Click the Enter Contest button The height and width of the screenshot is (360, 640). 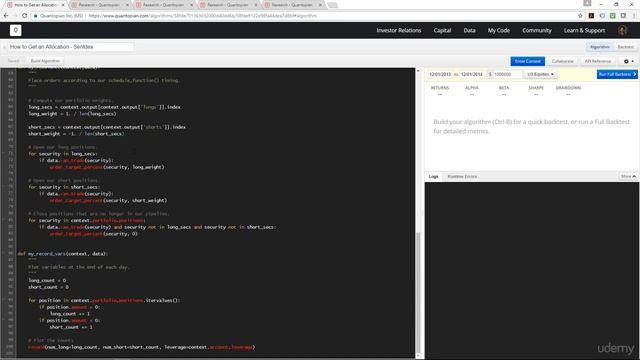527,61
